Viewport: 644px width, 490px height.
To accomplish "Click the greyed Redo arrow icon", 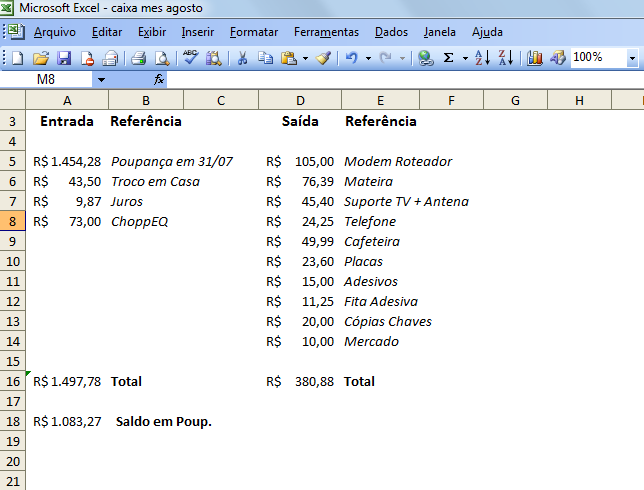I will coord(385,58).
